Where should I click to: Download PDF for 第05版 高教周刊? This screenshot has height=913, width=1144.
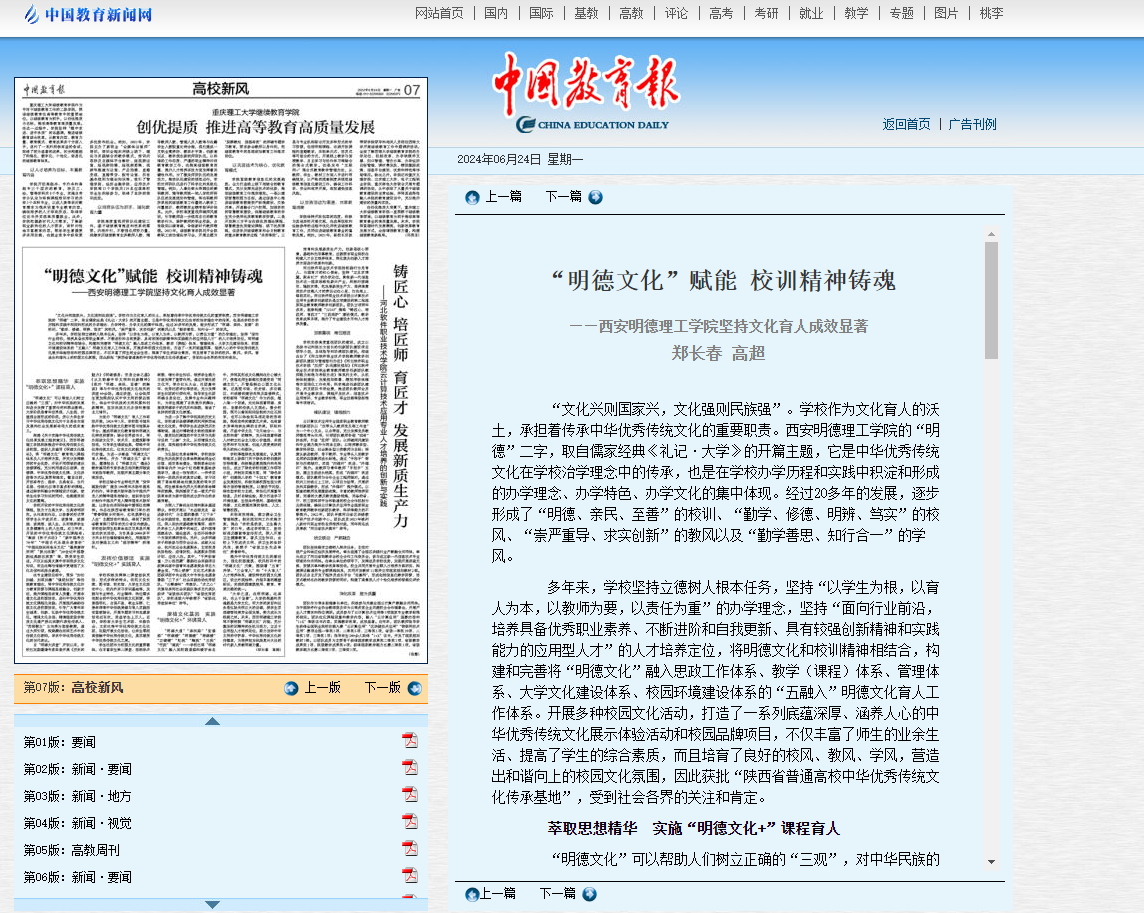pyautogui.click(x=410, y=849)
